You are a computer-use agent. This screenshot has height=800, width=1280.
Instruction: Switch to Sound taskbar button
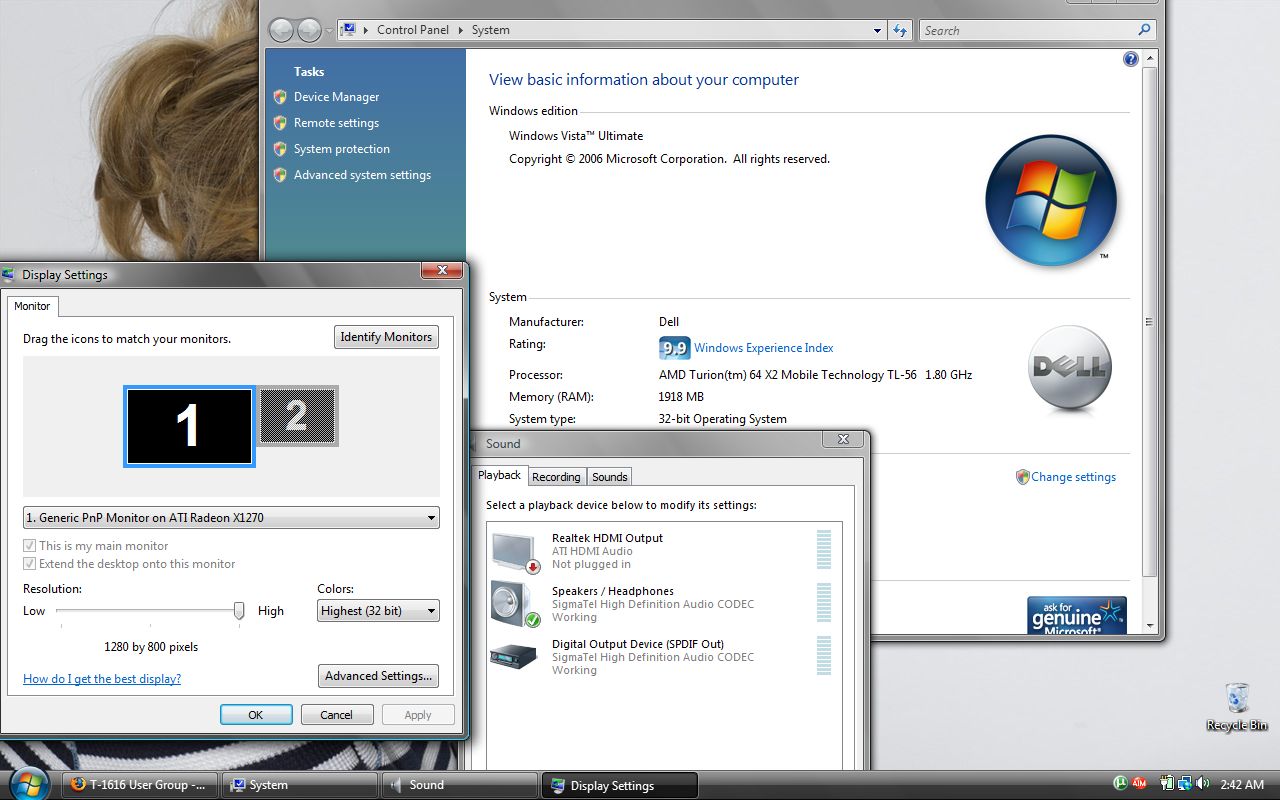(x=459, y=785)
